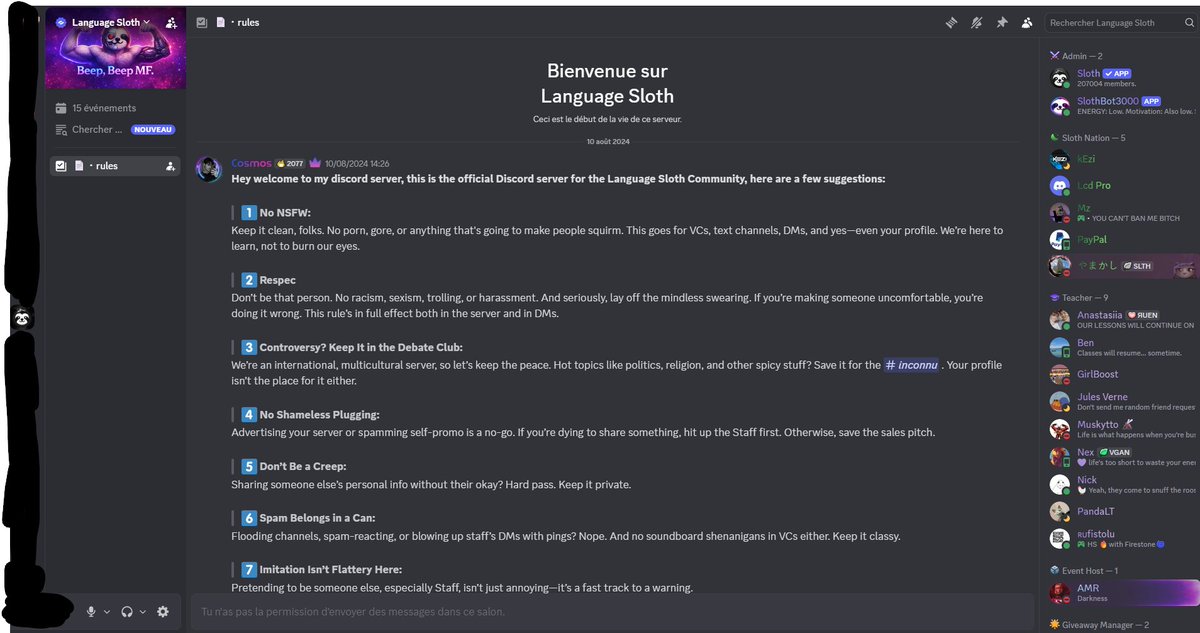Click the number 5 emoji for Don't Be a Creep
The width and height of the screenshot is (1200, 633).
click(249, 466)
